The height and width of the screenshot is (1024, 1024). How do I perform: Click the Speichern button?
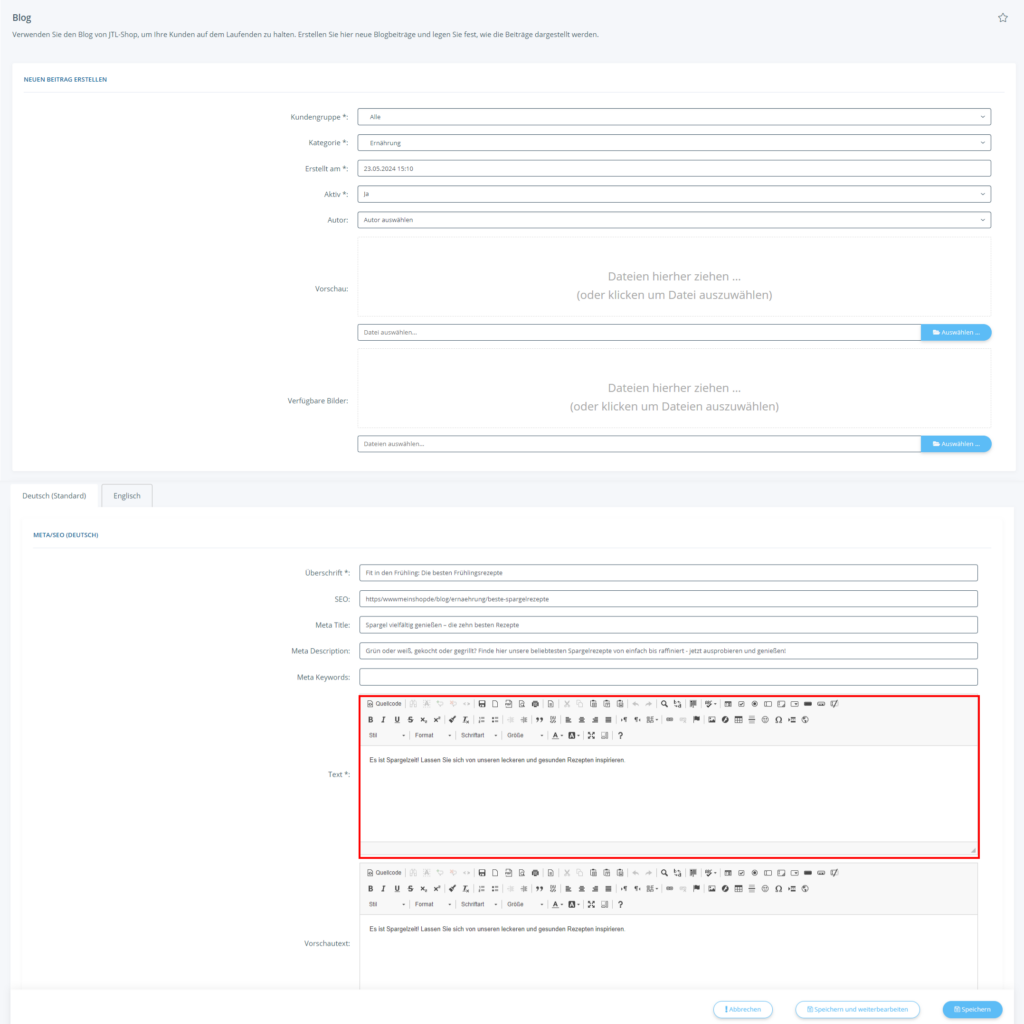(972, 1009)
